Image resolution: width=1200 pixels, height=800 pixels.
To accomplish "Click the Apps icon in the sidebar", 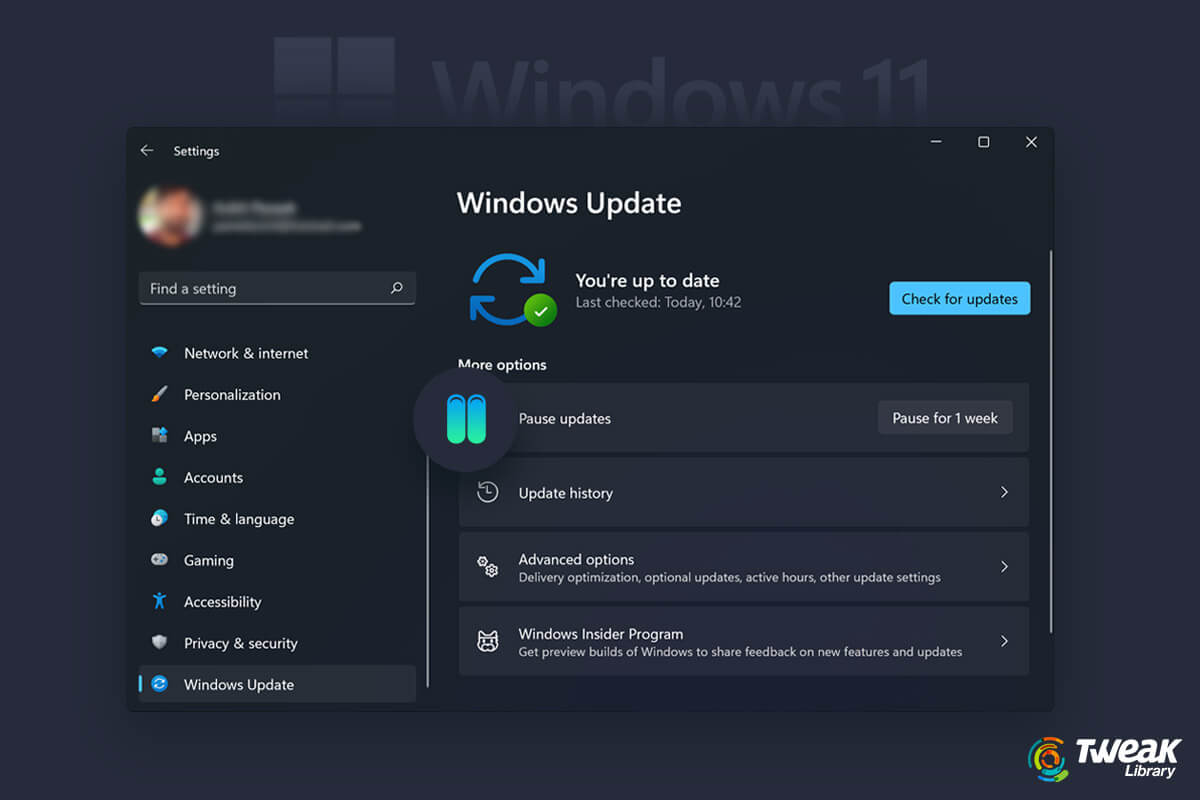I will pyautogui.click(x=160, y=436).
